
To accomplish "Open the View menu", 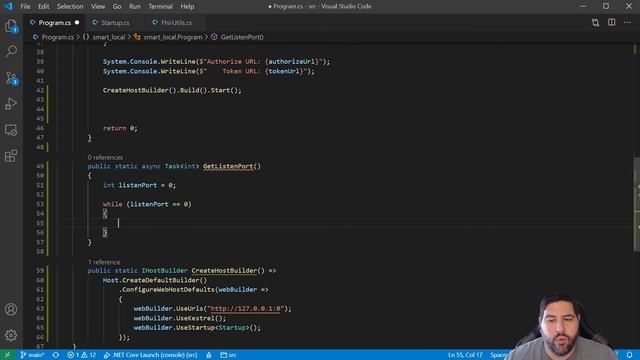I will [98, 6].
